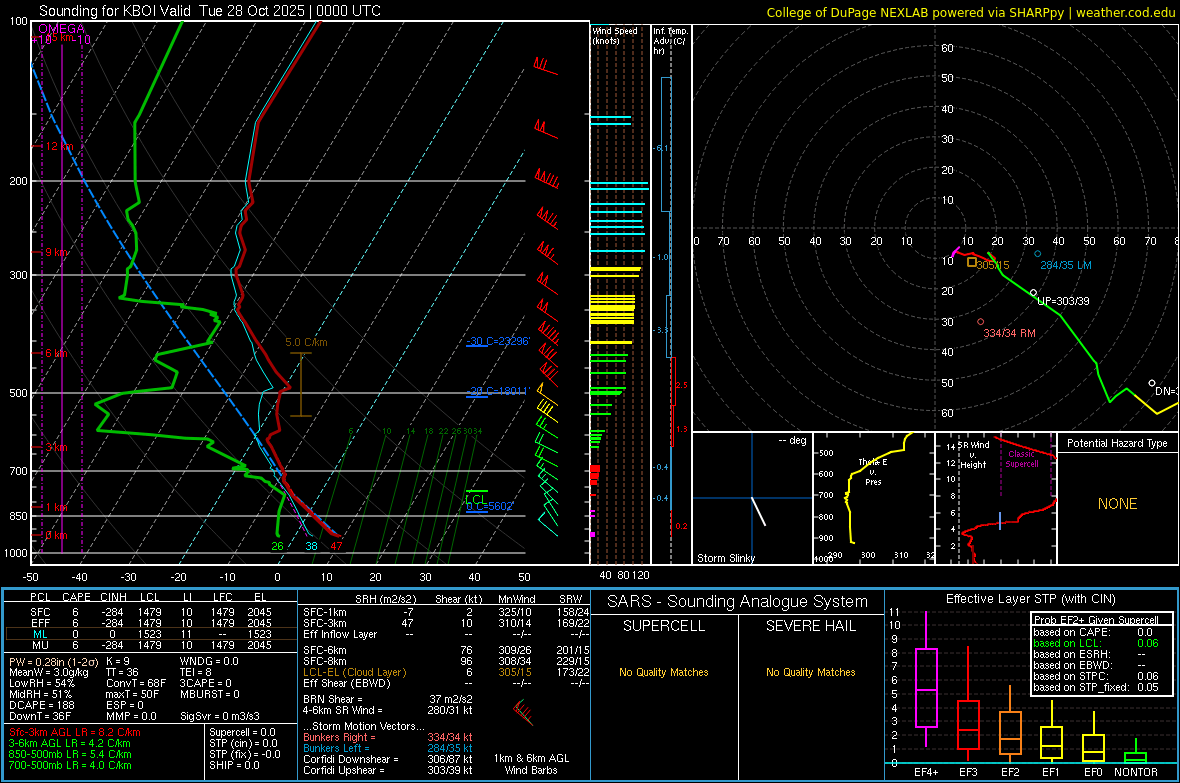Click the 12 km height marker
1180x783 pixels.
[x=57, y=146]
